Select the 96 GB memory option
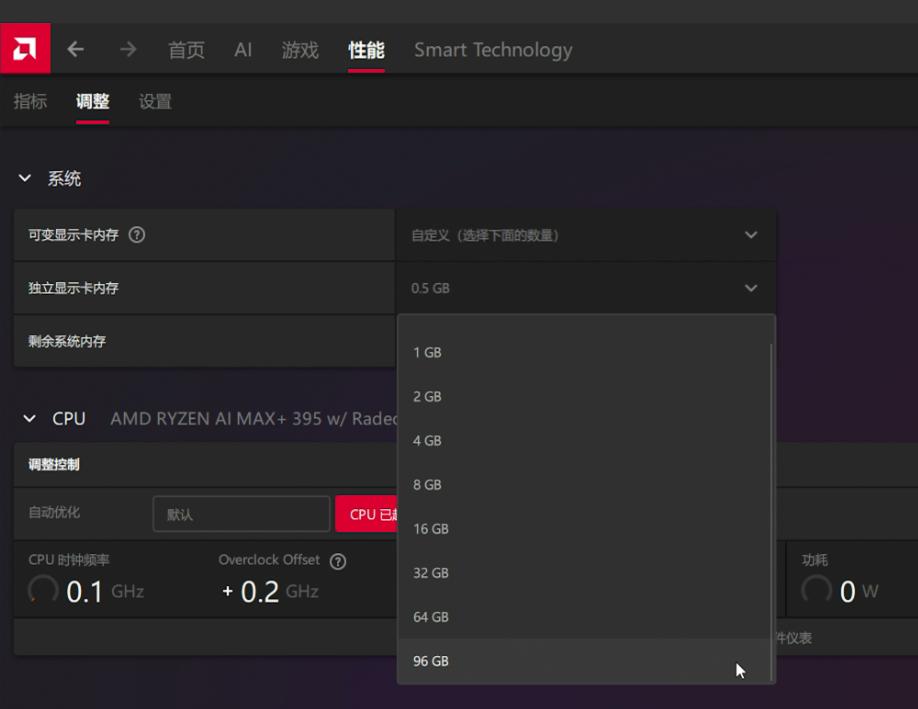This screenshot has height=709, width=918. (430, 661)
